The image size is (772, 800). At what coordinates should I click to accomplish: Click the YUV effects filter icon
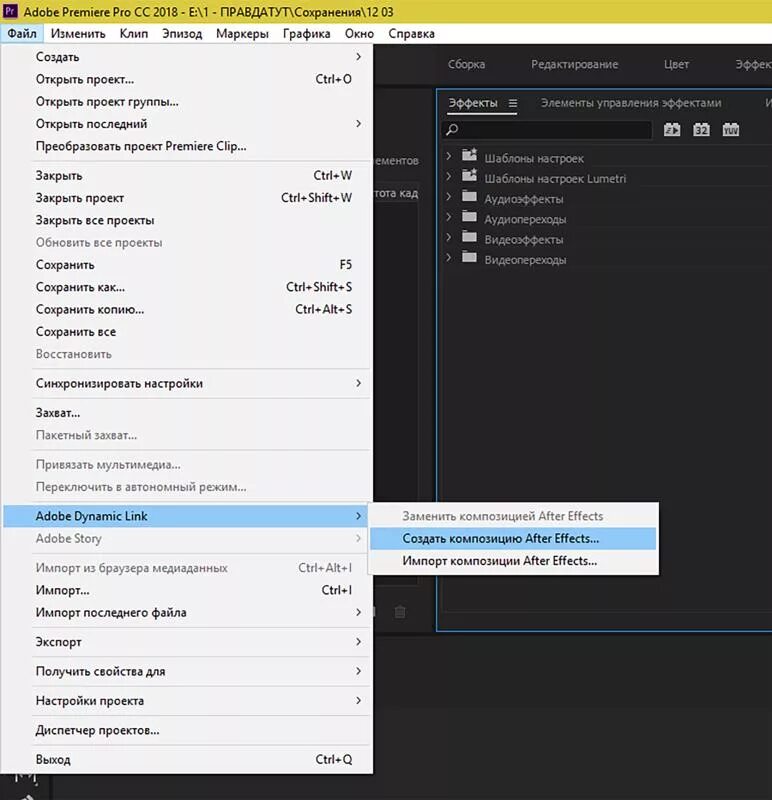pyautogui.click(x=730, y=130)
